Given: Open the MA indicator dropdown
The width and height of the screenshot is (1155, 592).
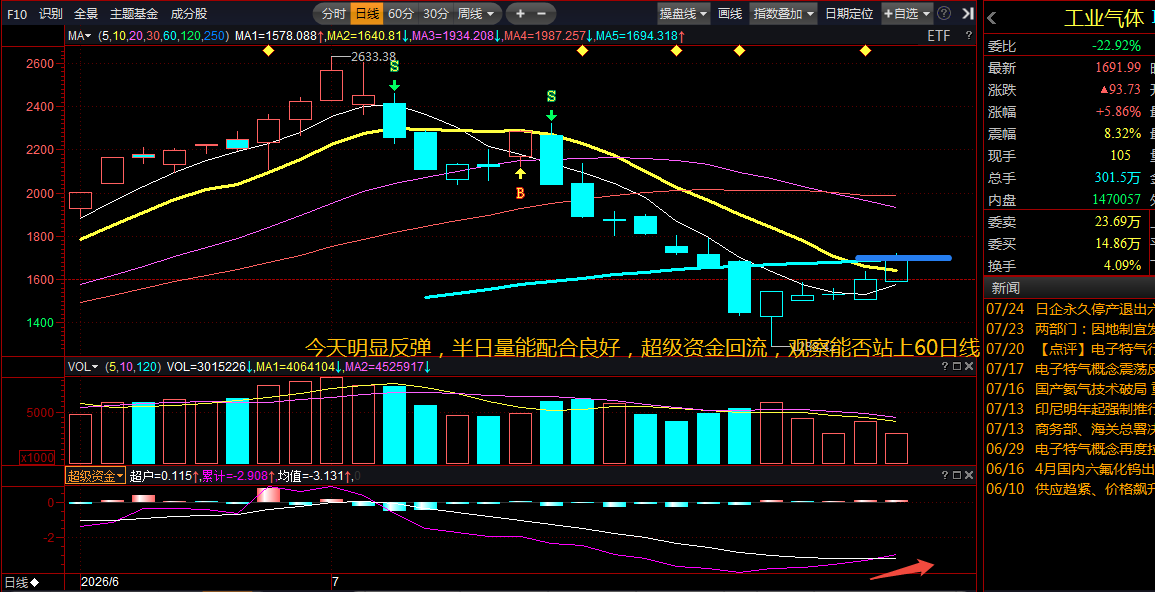Looking at the screenshot, I should coord(80,35).
